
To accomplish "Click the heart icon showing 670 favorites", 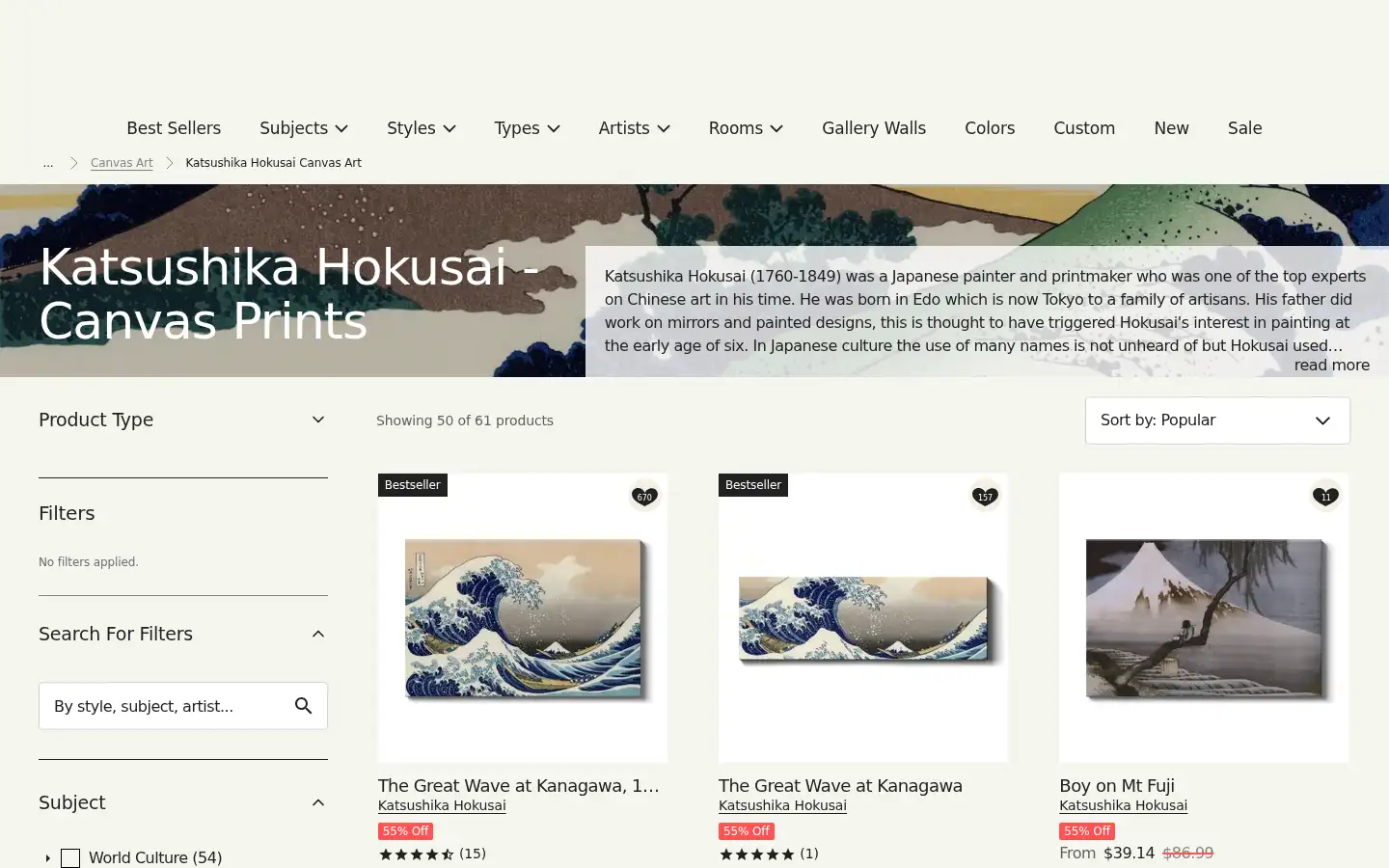I will click(x=644, y=496).
